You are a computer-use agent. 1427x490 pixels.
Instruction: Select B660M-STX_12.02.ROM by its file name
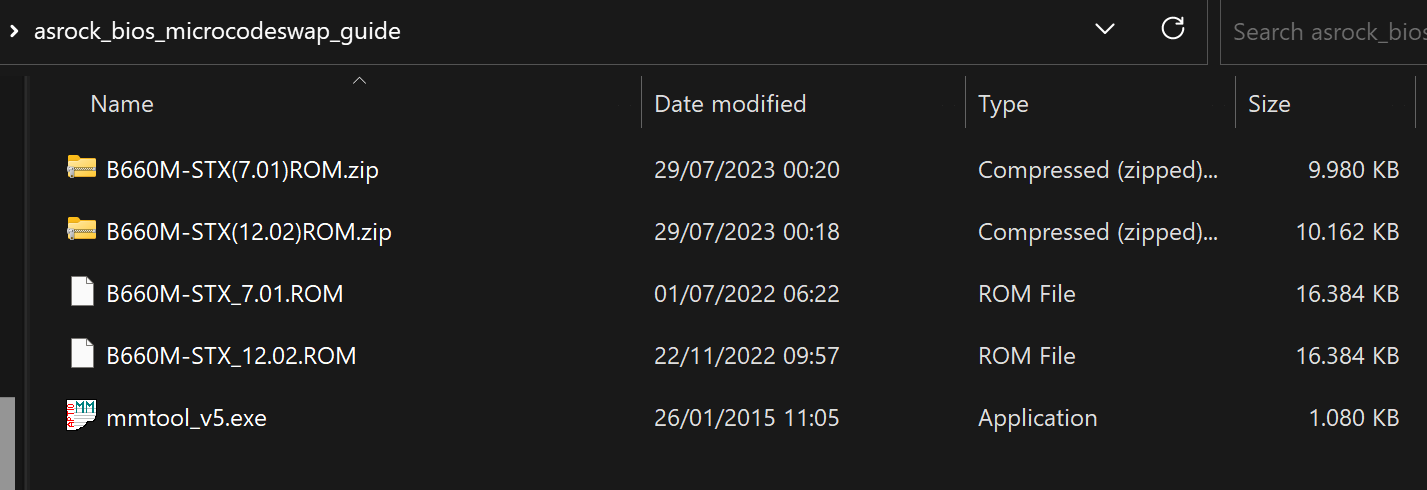[x=231, y=356]
